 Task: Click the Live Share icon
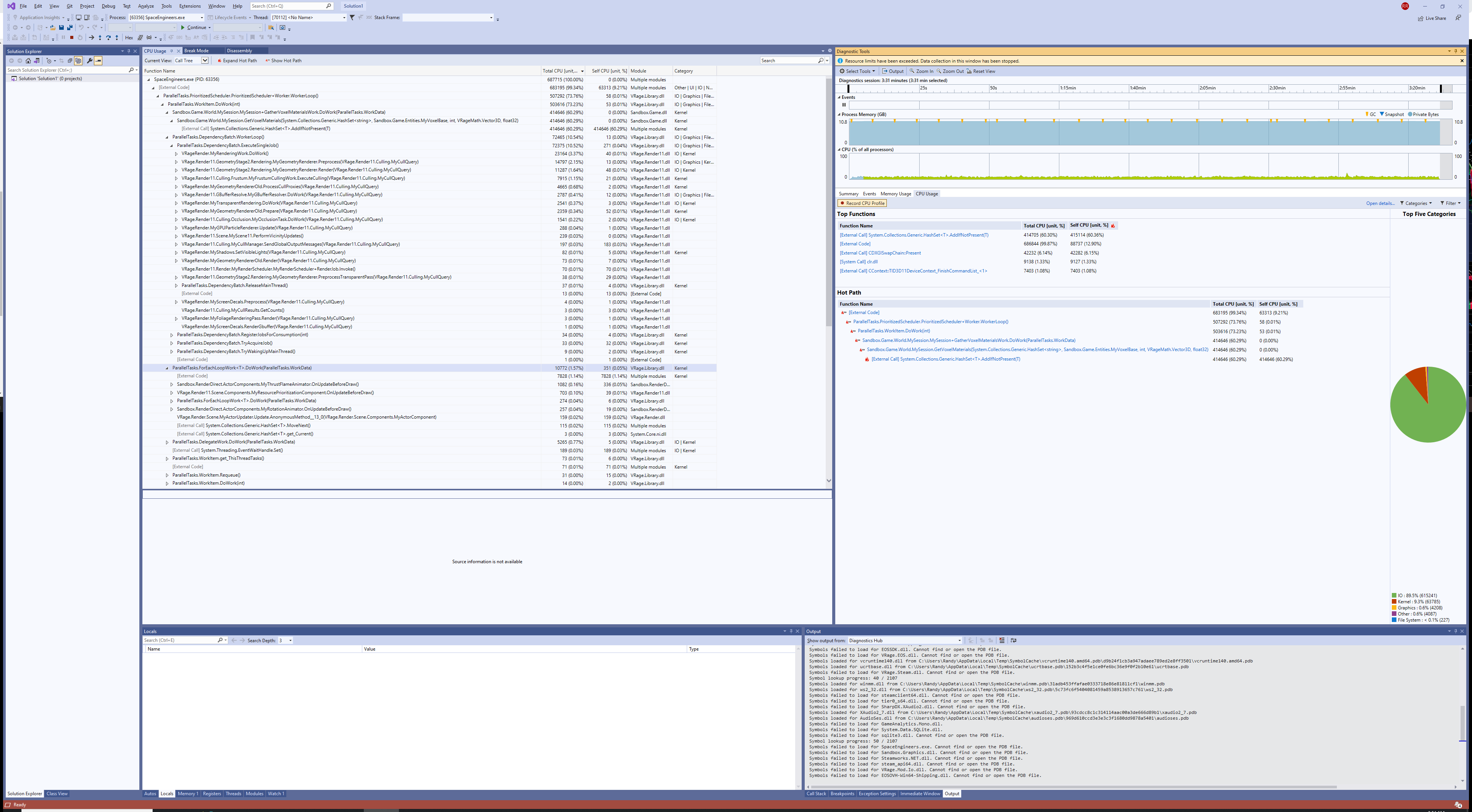pyautogui.click(x=1420, y=18)
